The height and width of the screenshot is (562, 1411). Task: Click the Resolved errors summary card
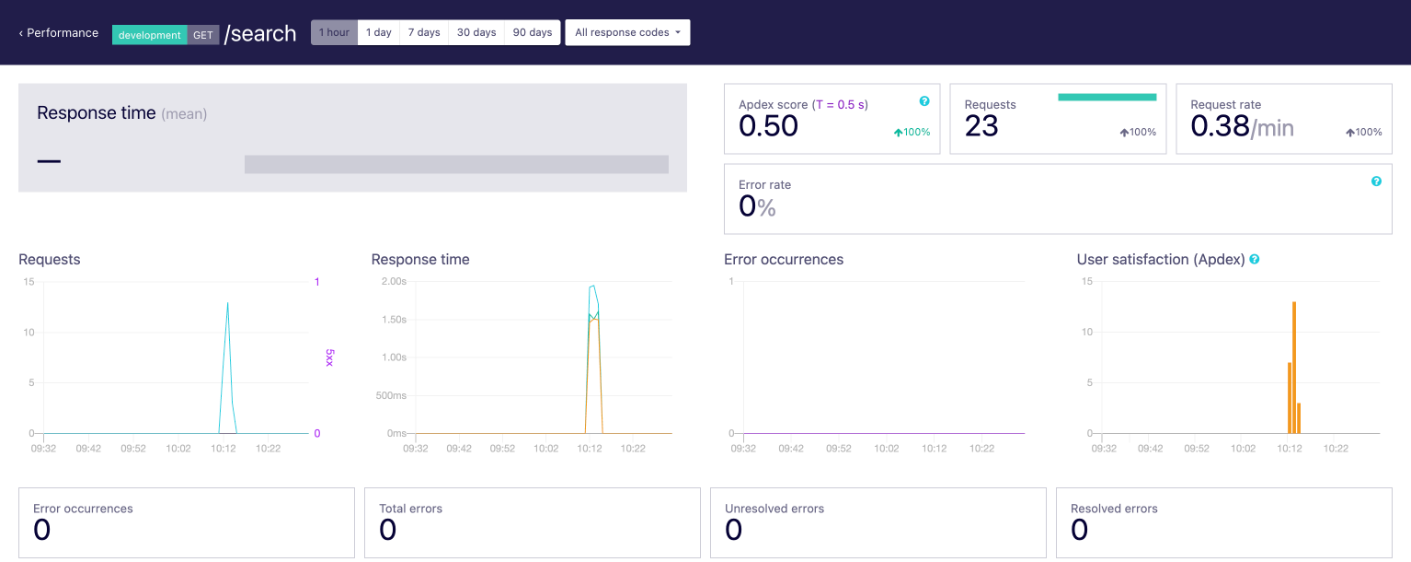pos(1224,522)
